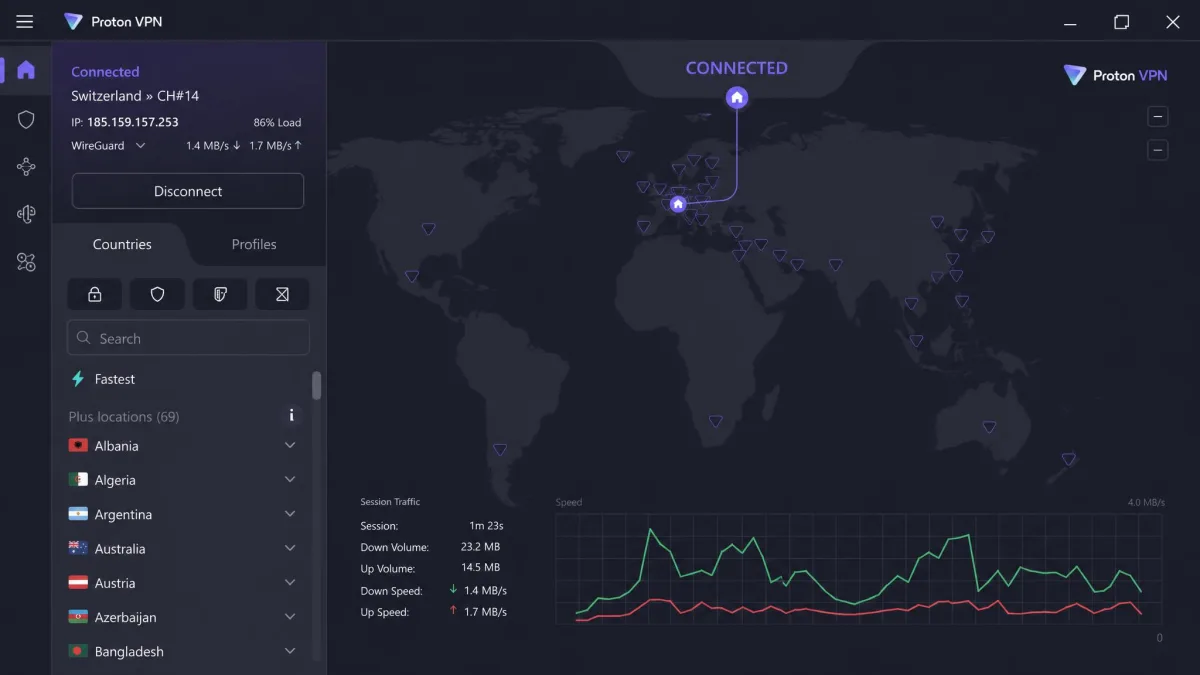Expand the Argentina server list
Screen dimensions: 1200x675
click(290, 514)
